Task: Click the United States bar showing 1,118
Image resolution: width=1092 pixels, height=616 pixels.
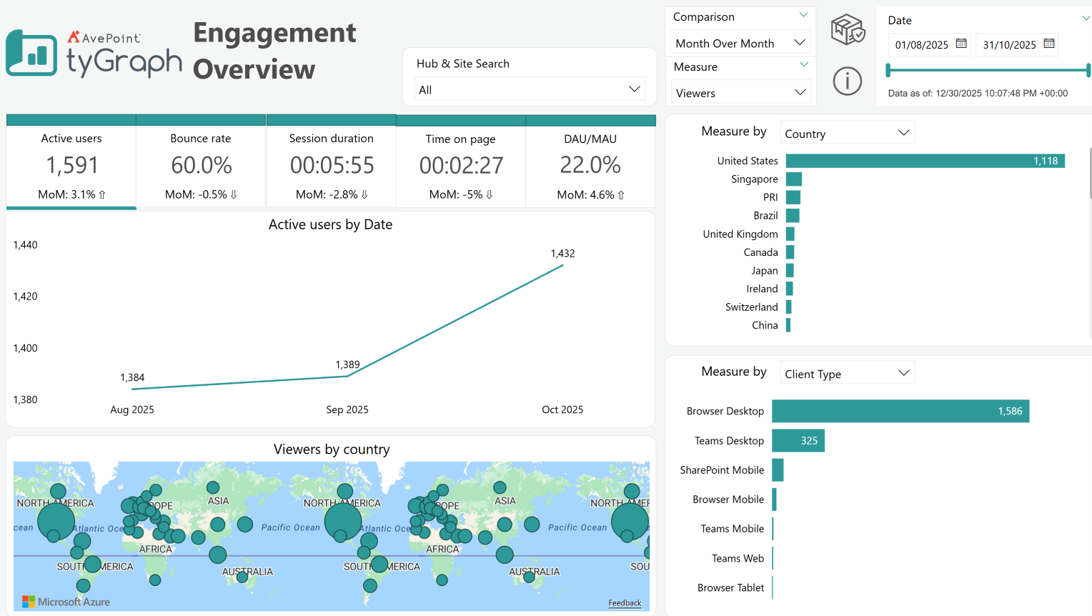Action: (x=925, y=161)
